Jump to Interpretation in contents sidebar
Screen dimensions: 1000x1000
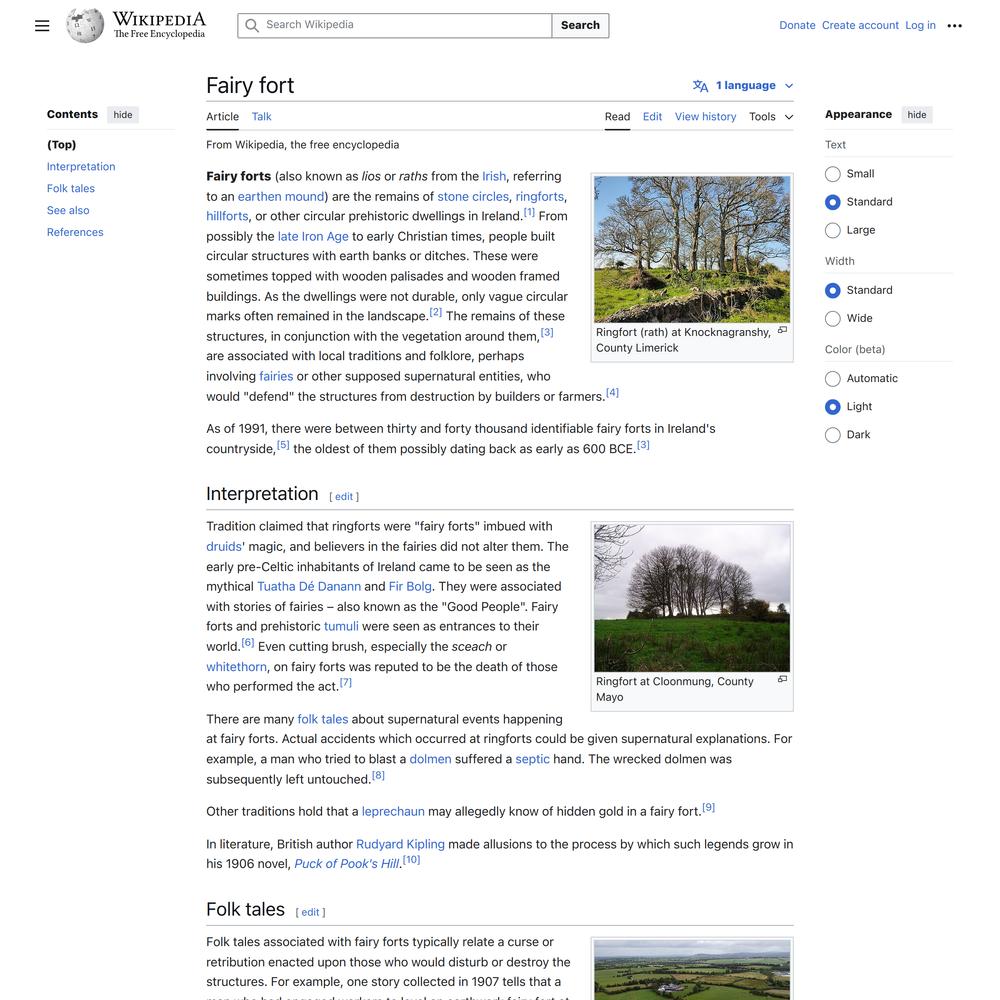click(x=81, y=166)
